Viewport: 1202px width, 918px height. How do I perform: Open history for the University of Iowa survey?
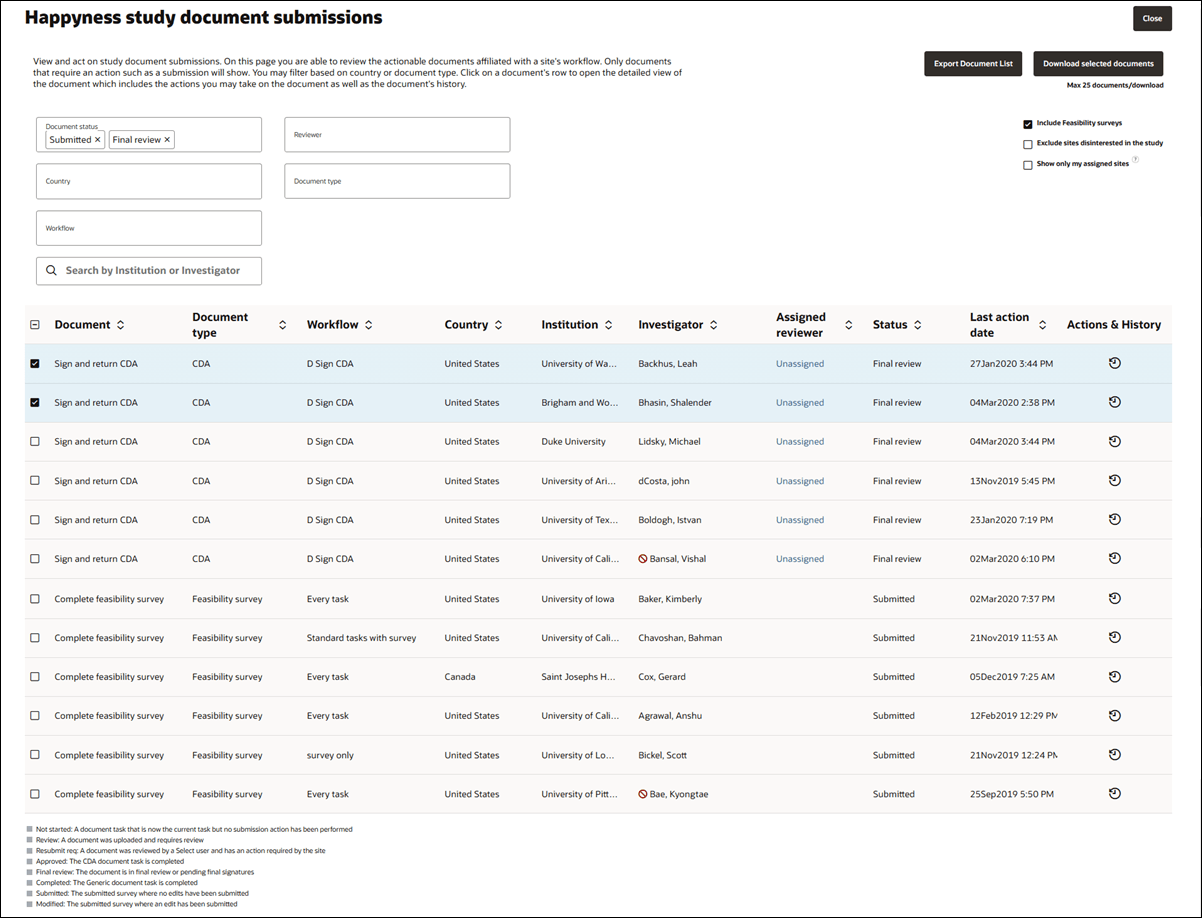coord(1115,598)
